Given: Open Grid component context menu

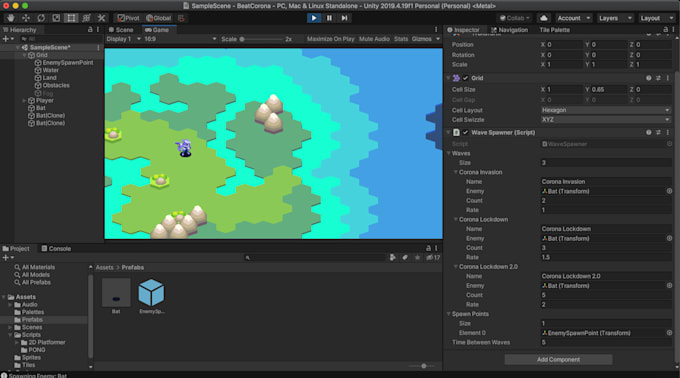Looking at the screenshot, I should [668, 78].
